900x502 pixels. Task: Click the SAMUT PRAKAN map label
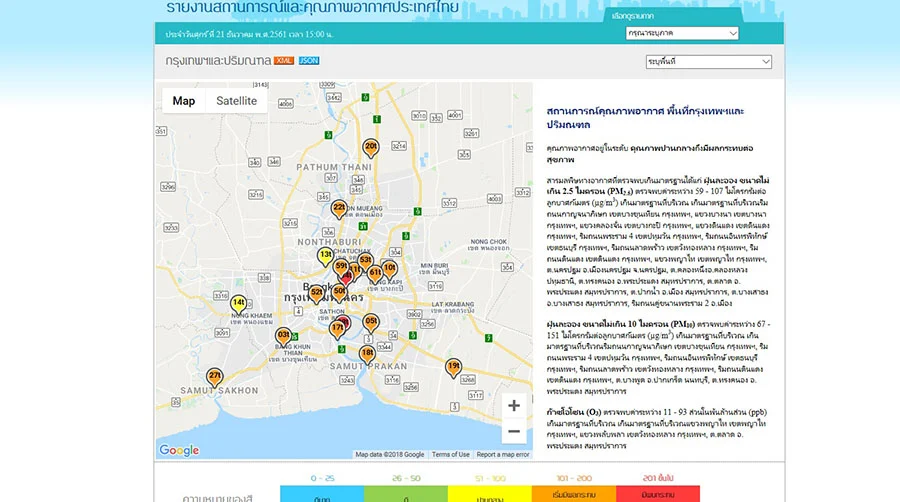point(368,366)
